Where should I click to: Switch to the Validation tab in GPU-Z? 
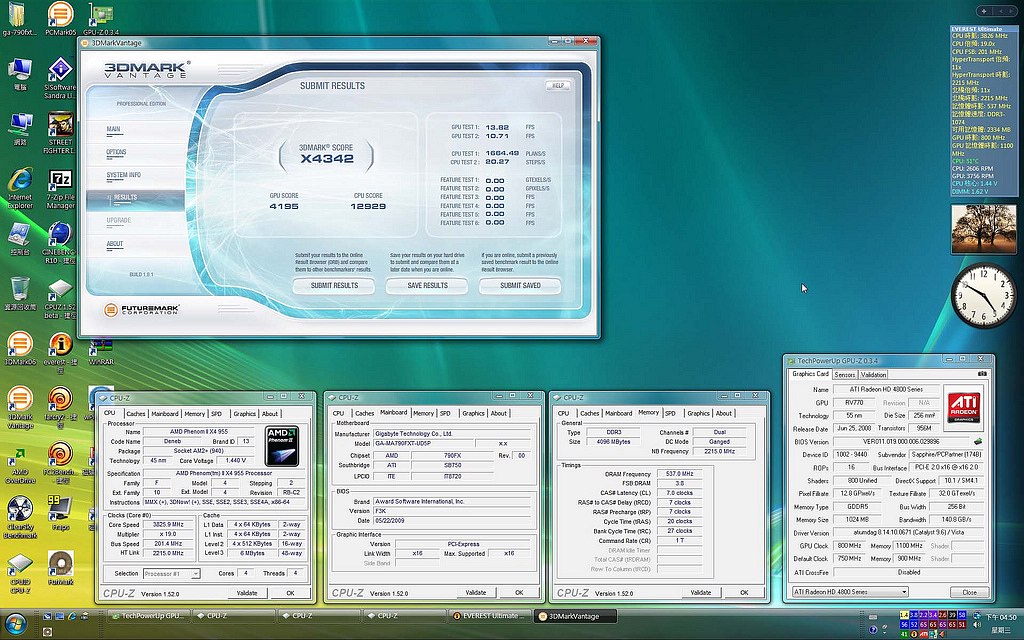click(x=873, y=375)
